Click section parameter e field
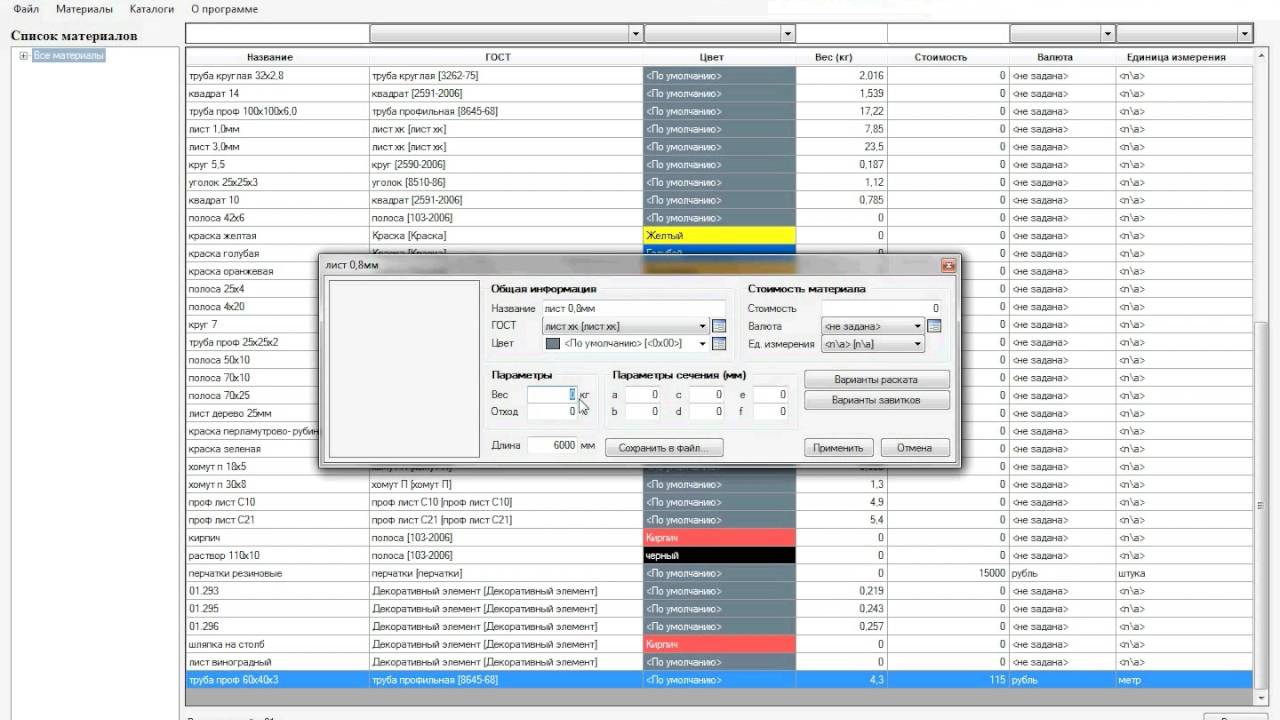The width and height of the screenshot is (1280, 720). (770, 395)
